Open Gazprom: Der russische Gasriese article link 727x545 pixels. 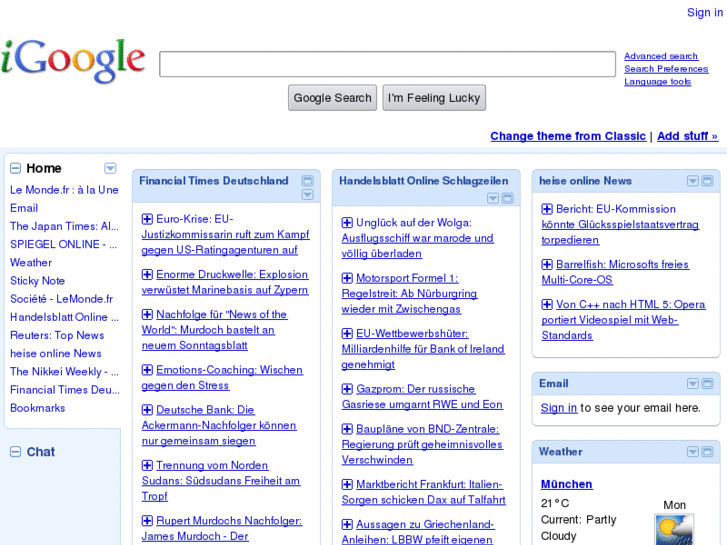[422, 397]
